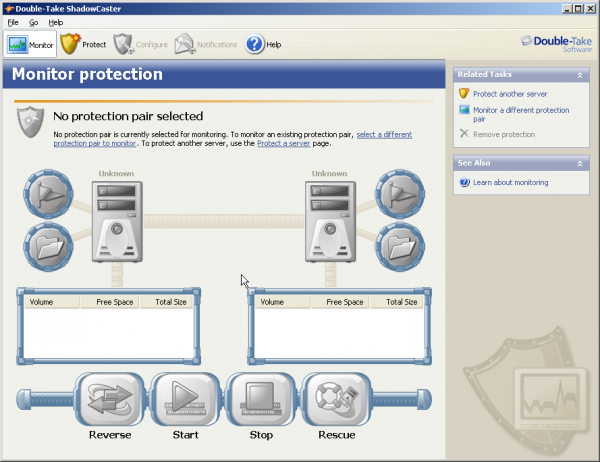Open the Help menu in menu bar

click(56, 23)
